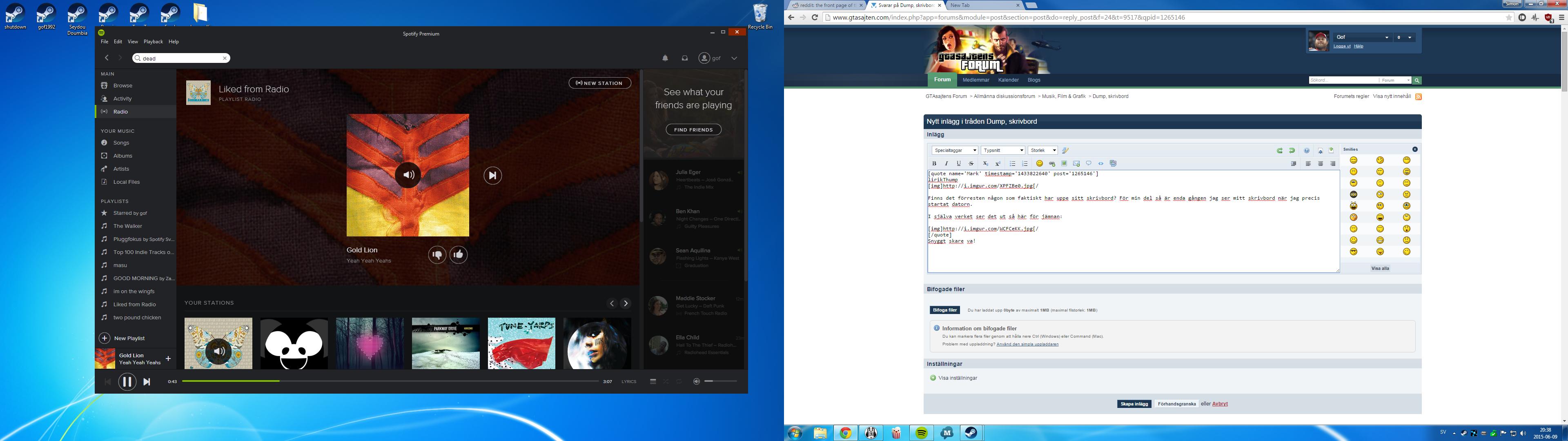Show previous stations with left arrow
The width and height of the screenshot is (1568, 441).
(612, 303)
